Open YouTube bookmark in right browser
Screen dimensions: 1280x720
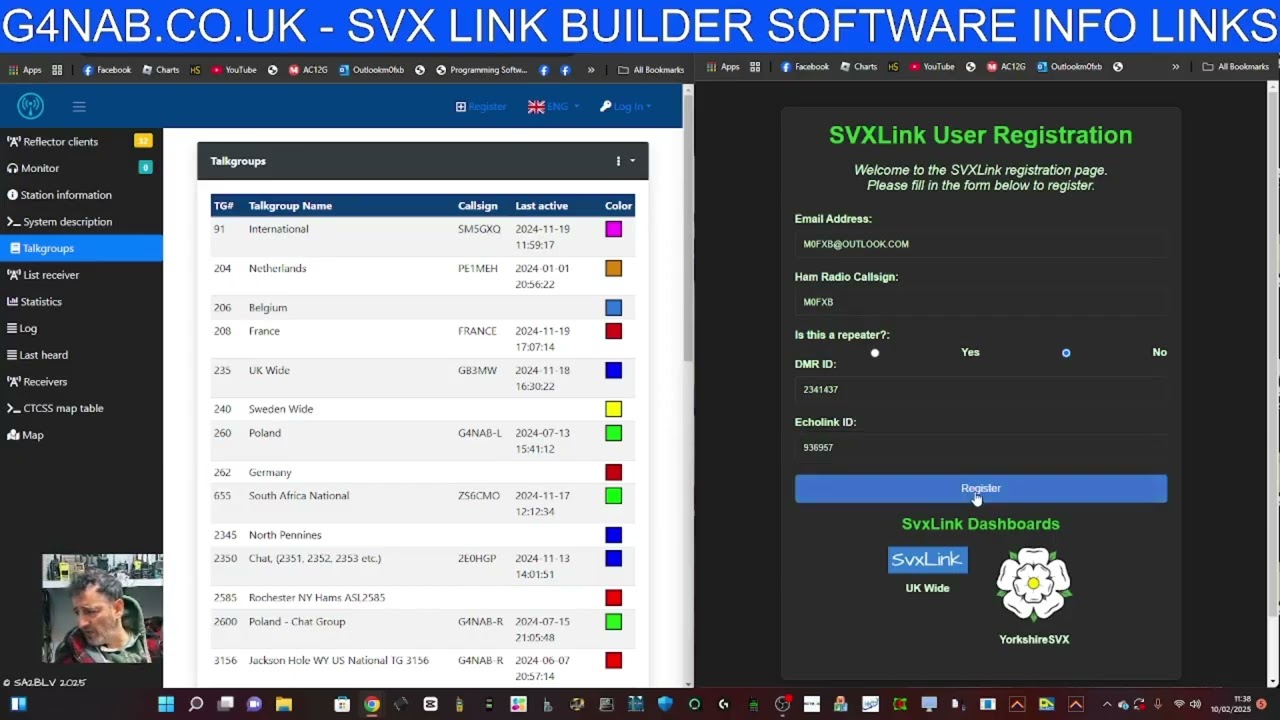tap(931, 67)
